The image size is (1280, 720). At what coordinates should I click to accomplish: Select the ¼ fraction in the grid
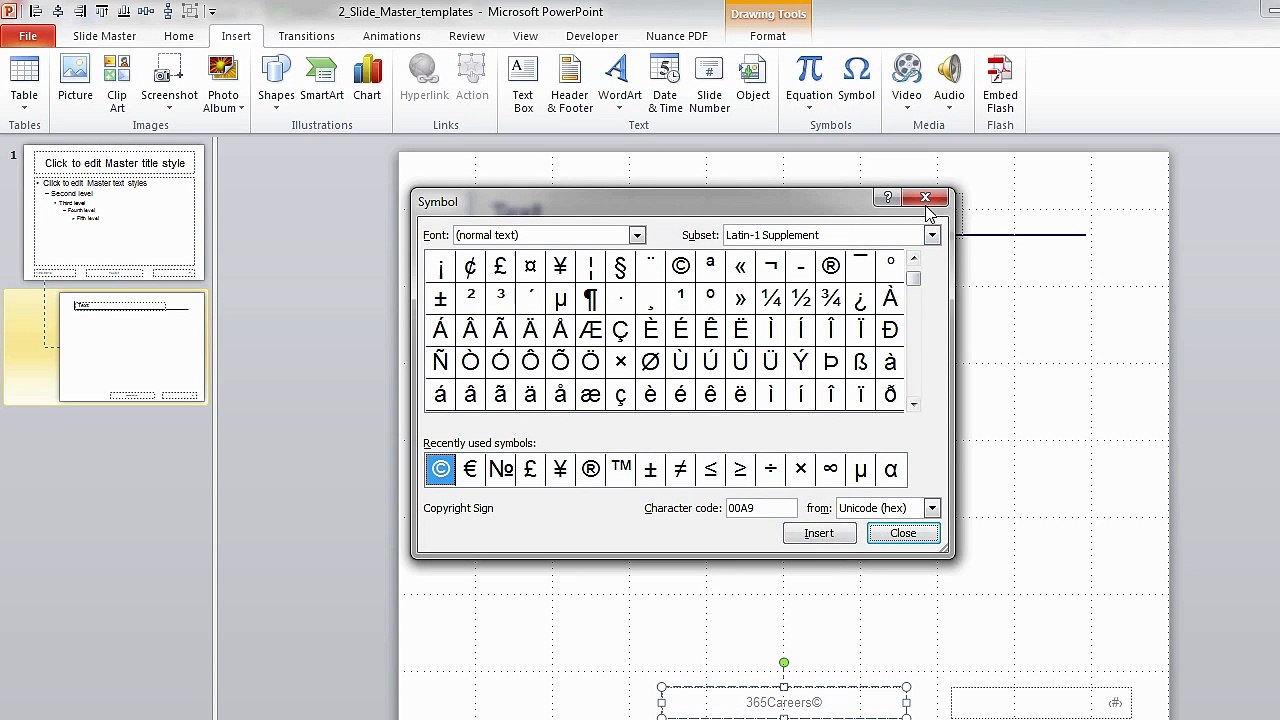(770, 298)
